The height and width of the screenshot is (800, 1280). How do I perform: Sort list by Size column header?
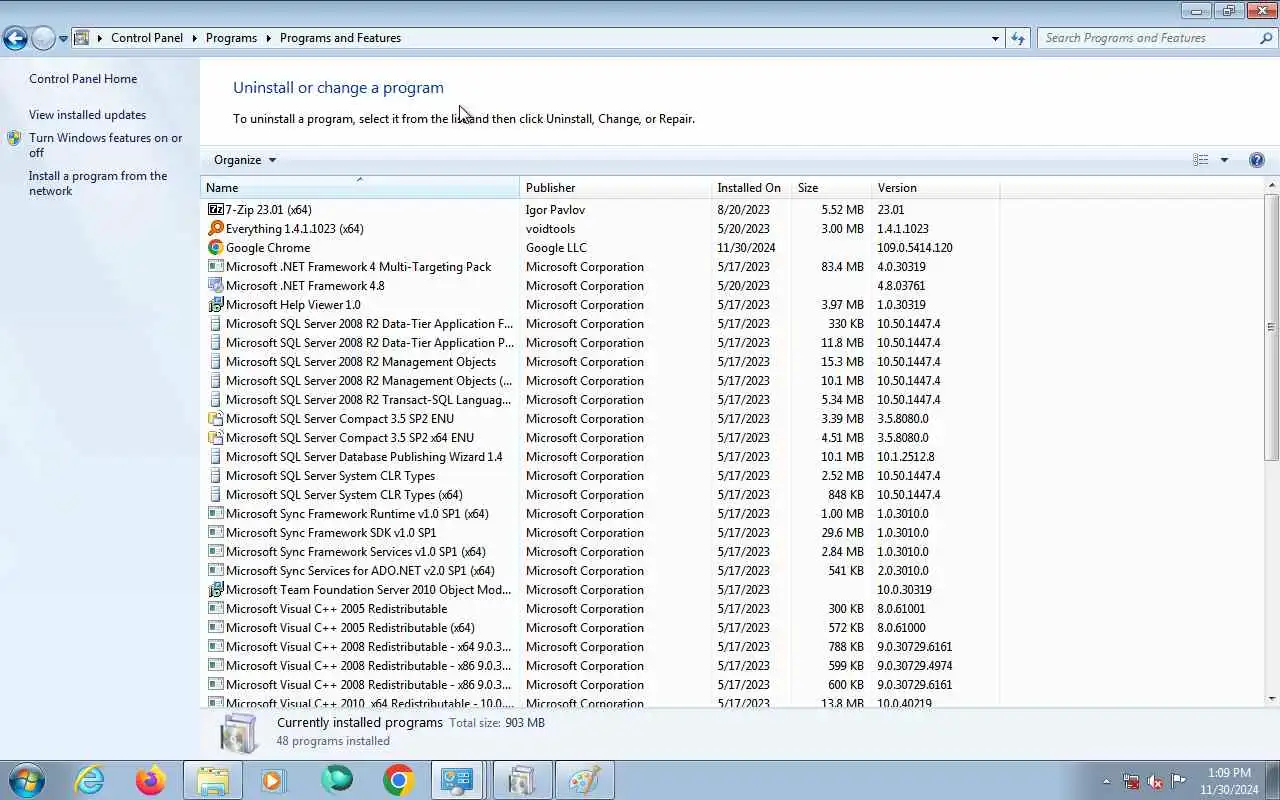pos(831,188)
